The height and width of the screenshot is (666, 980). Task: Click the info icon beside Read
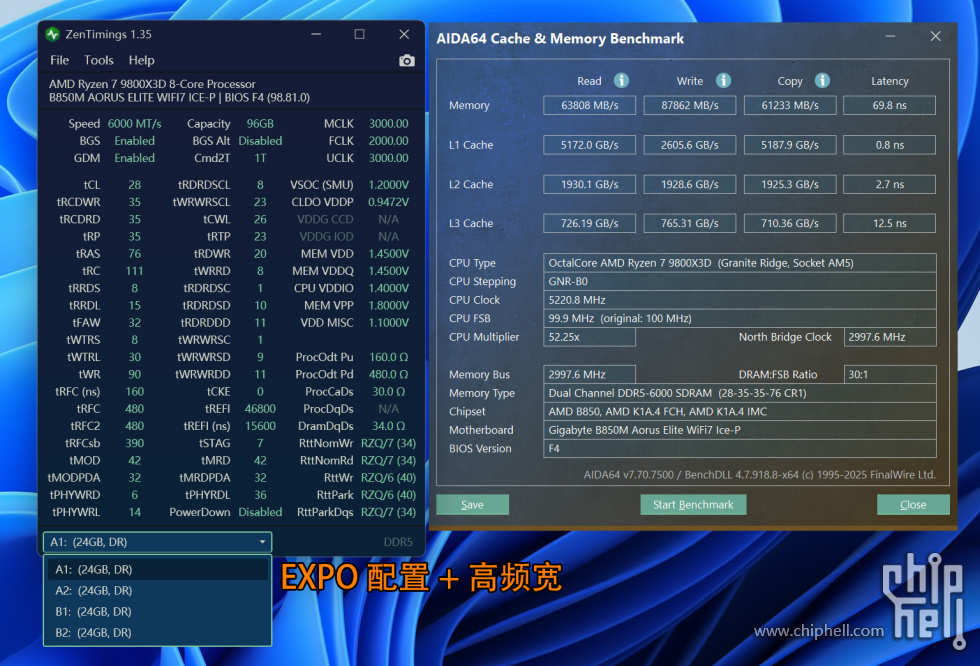click(621, 81)
